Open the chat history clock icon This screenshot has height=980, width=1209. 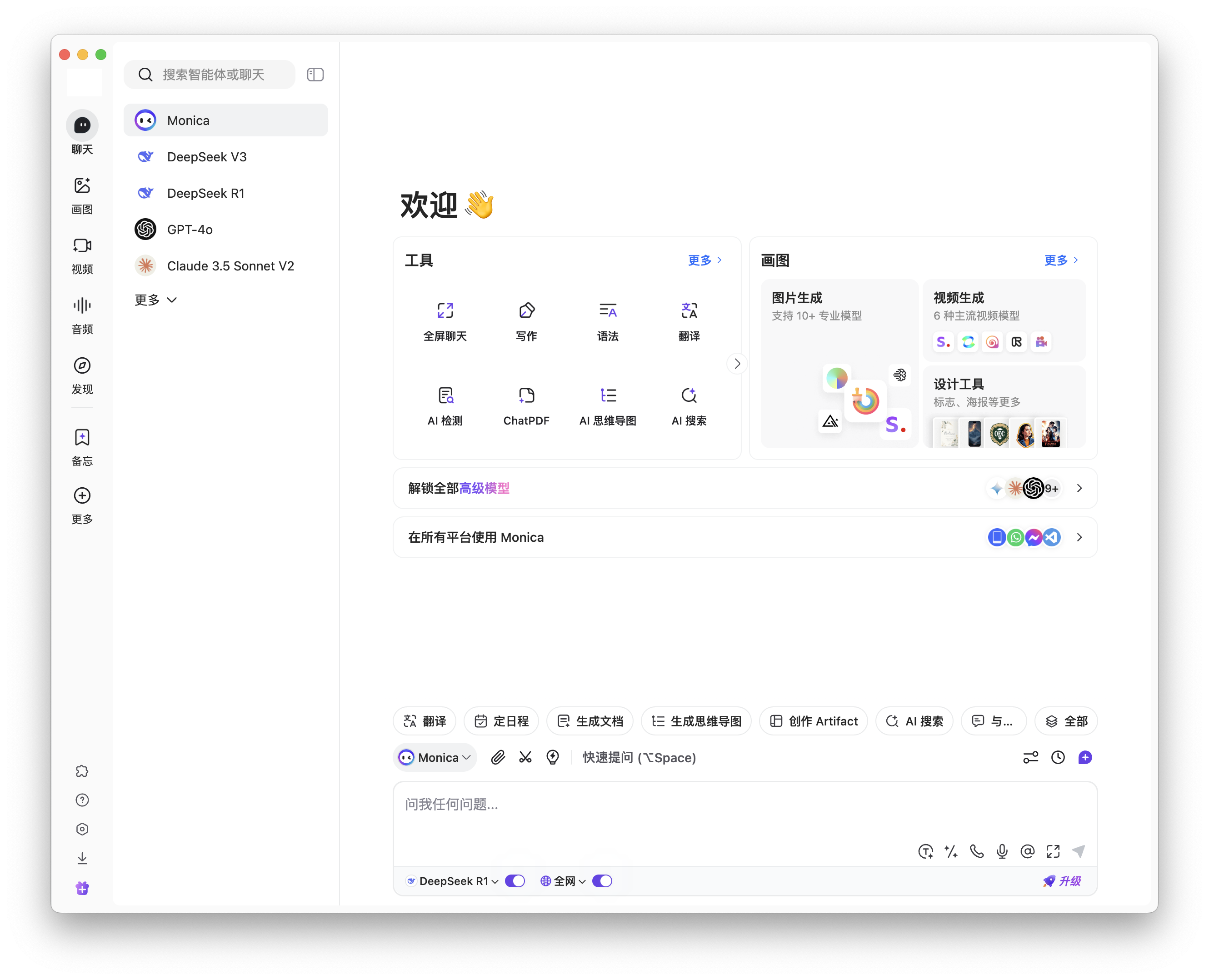(1058, 757)
